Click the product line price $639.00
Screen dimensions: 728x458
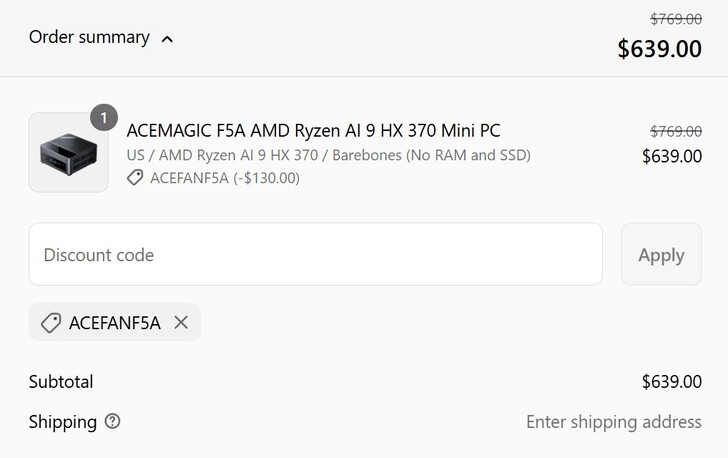[671, 156]
